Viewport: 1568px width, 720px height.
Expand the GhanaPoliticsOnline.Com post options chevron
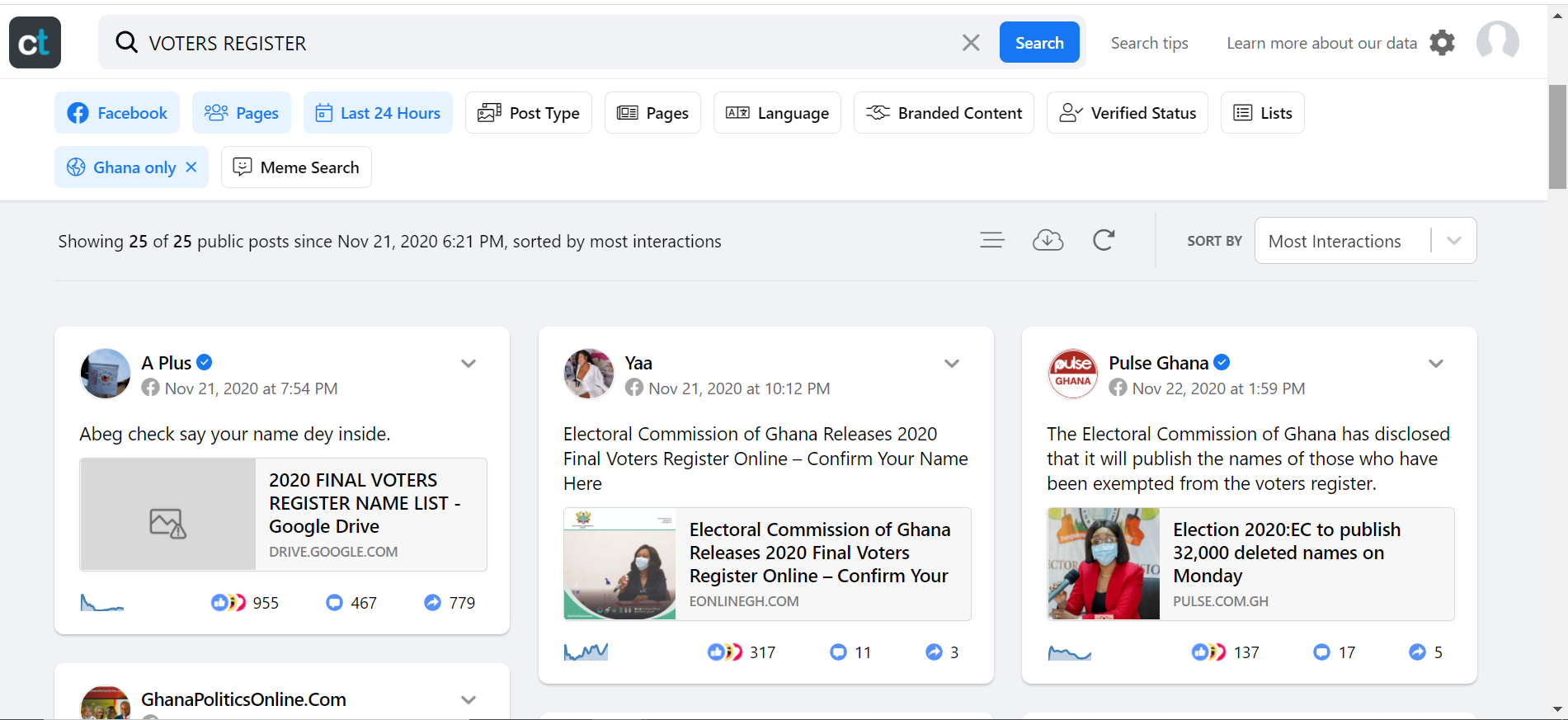click(469, 700)
